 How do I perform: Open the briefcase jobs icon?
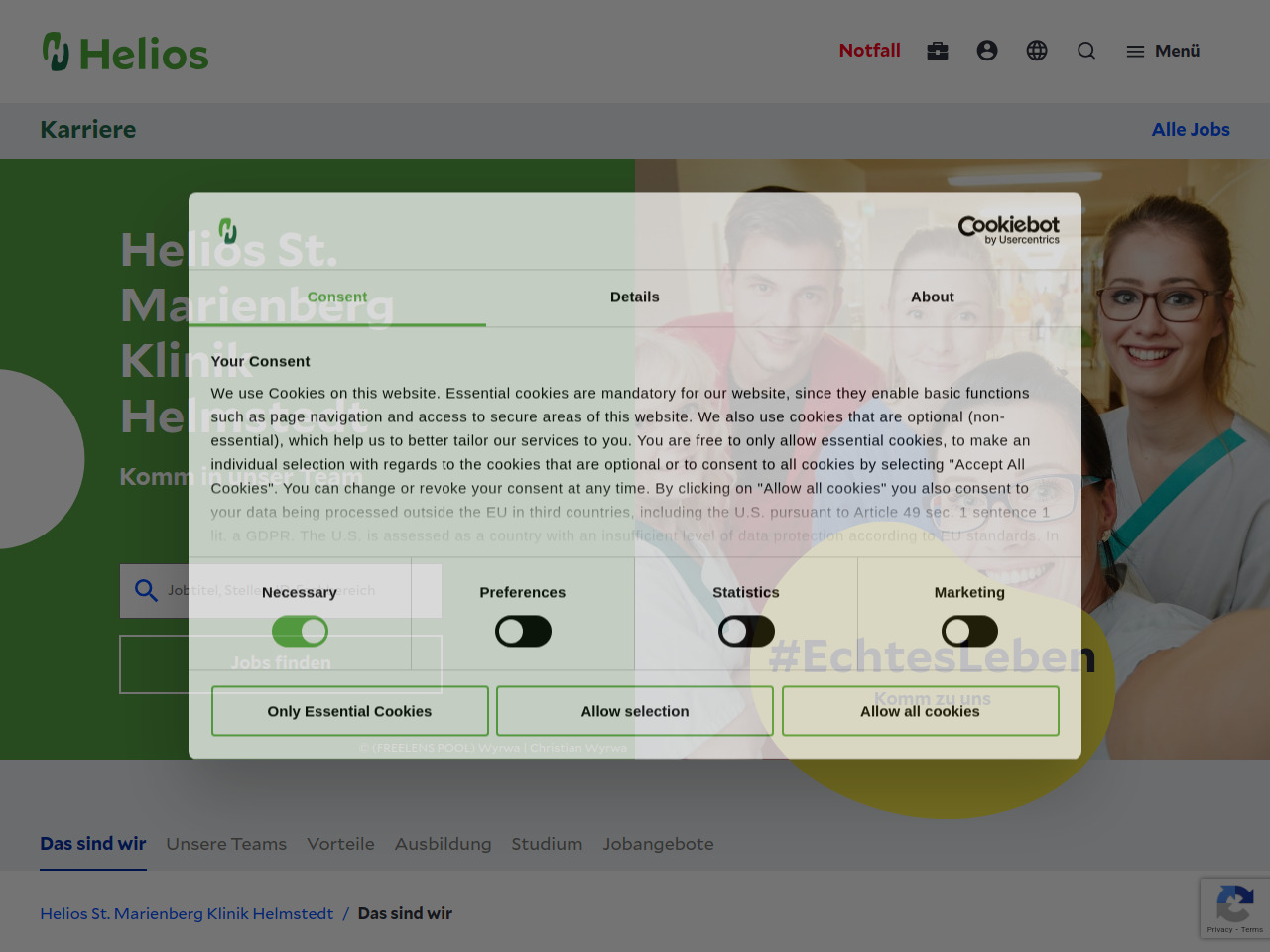(x=938, y=51)
